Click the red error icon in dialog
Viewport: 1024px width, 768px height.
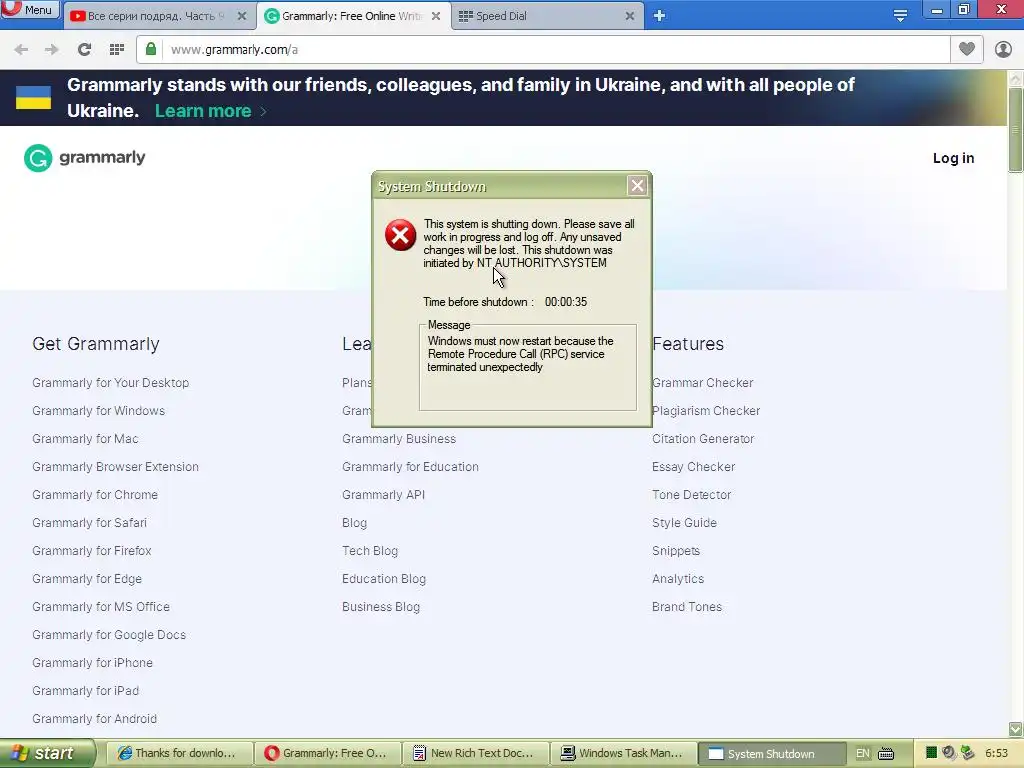400,235
